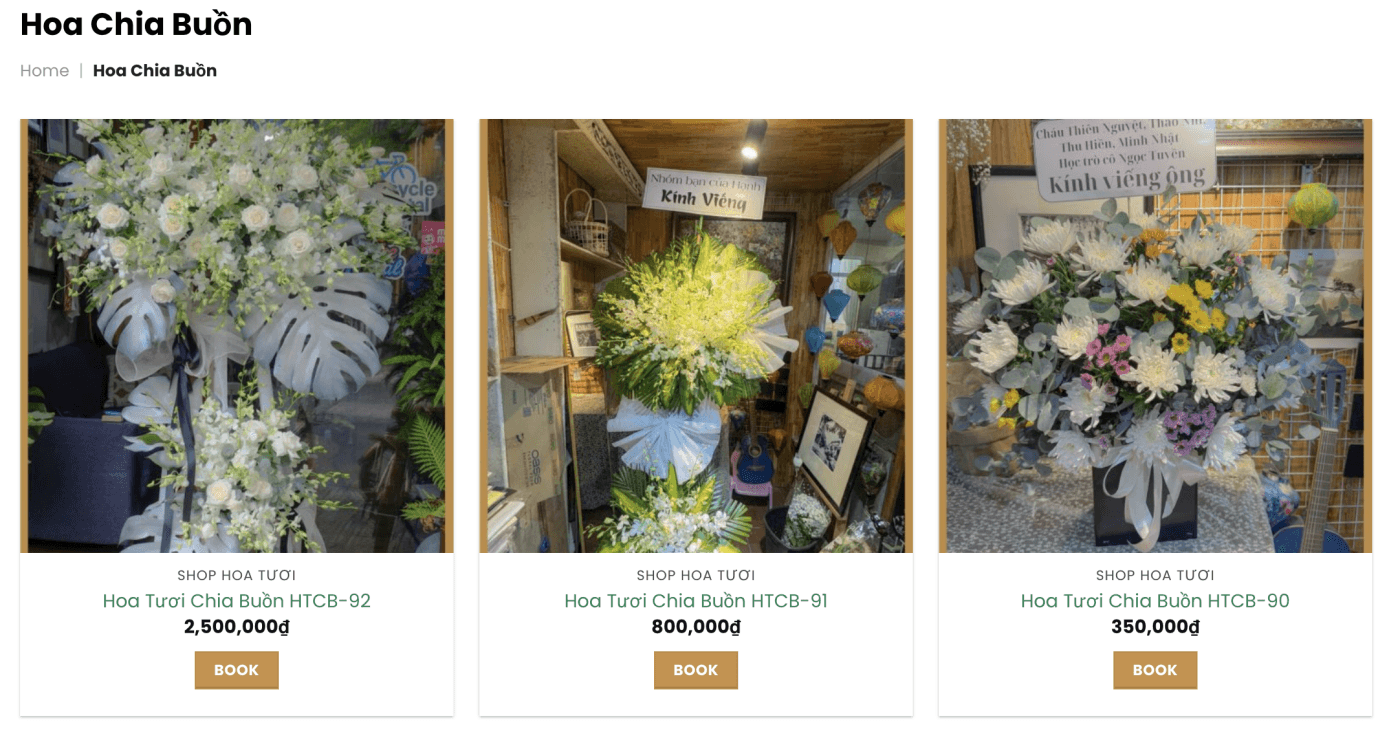The image size is (1400, 736).
Task: Click the 2,500,000₫ price
Action: click(237, 627)
